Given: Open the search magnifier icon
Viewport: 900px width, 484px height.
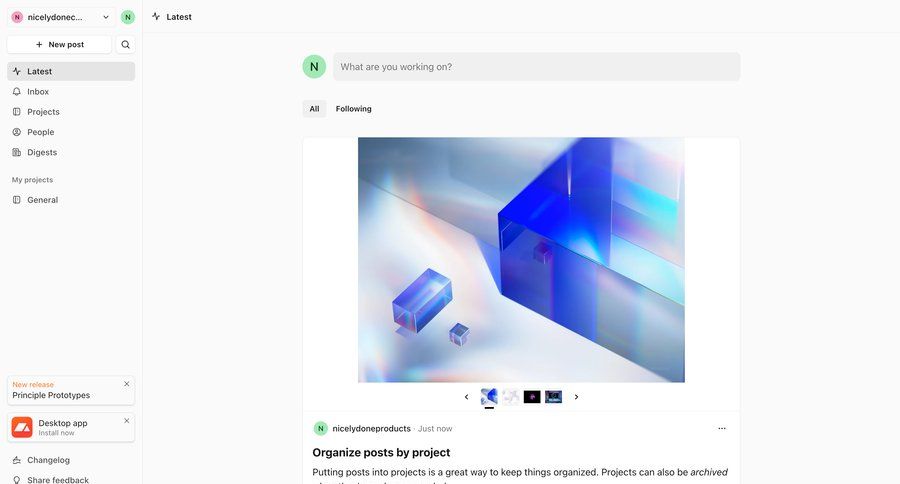Looking at the screenshot, I should (125, 44).
